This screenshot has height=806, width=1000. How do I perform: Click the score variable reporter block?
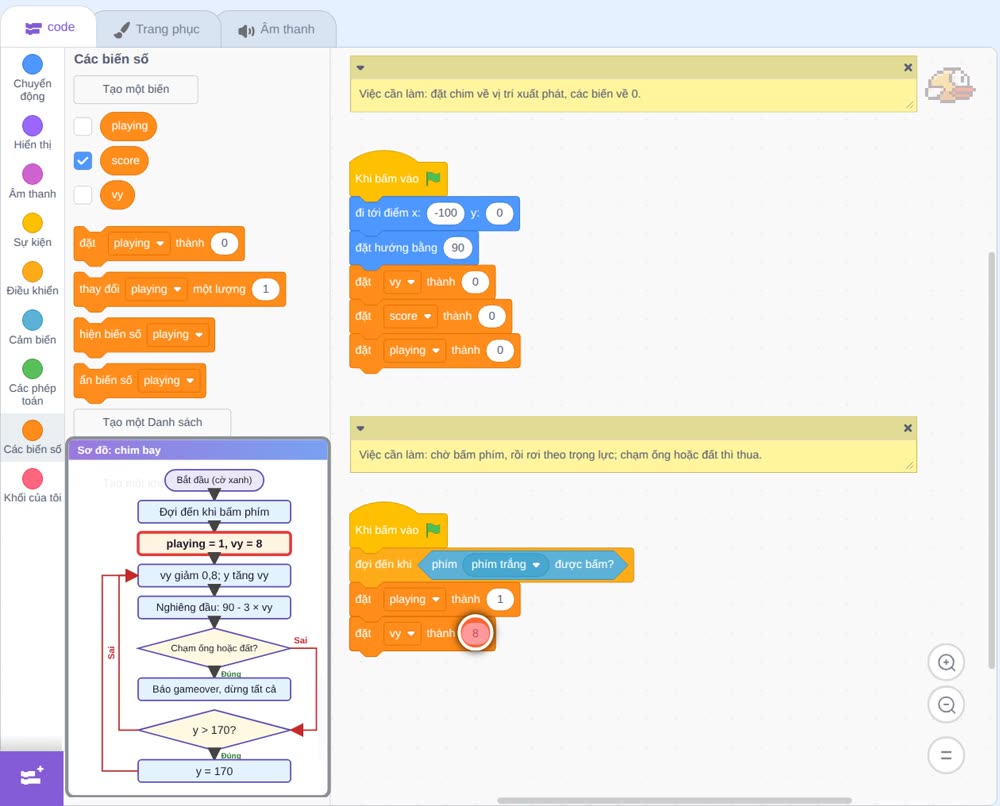click(124, 161)
